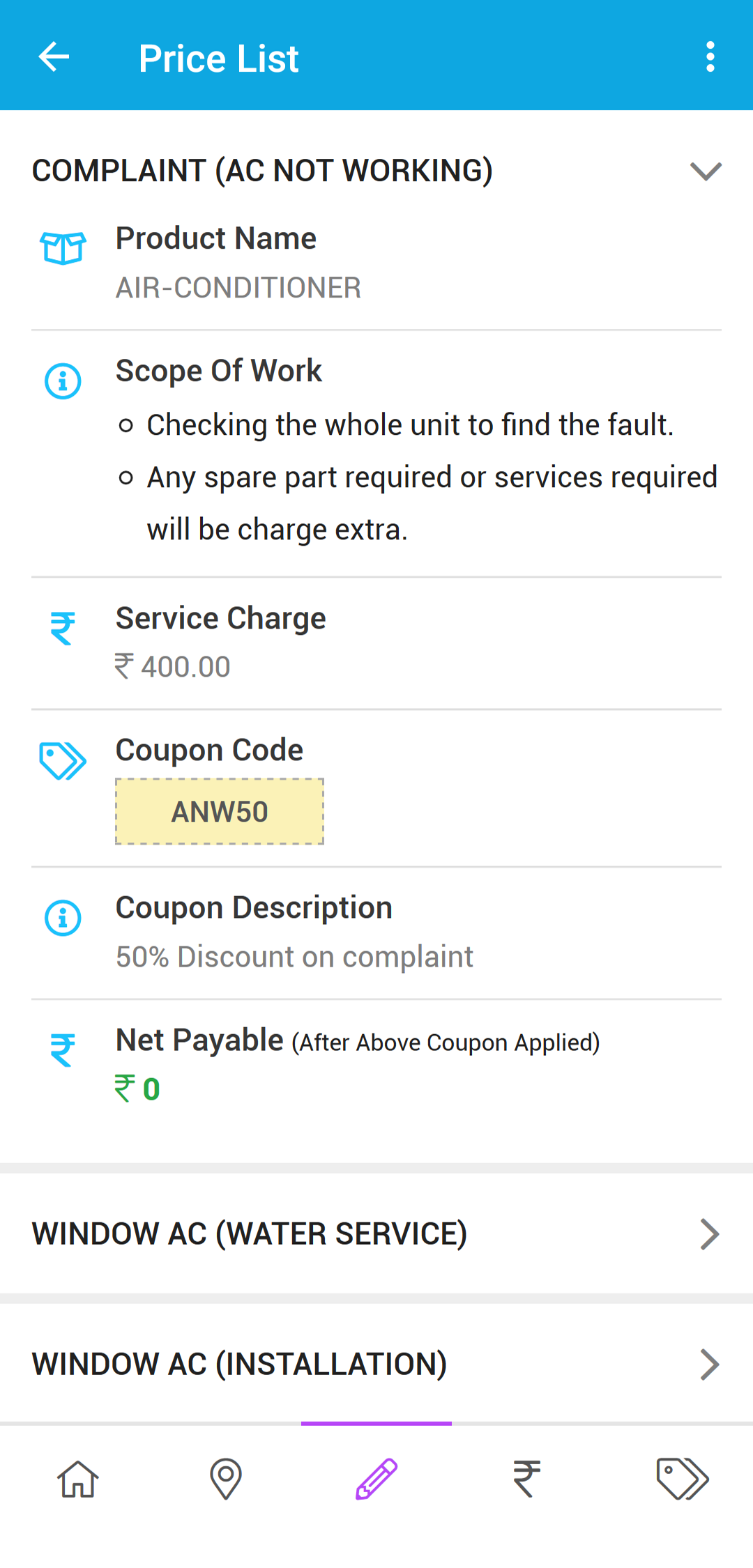Click the product box icon
Screen dimensions: 753x1568
[x=63, y=248]
